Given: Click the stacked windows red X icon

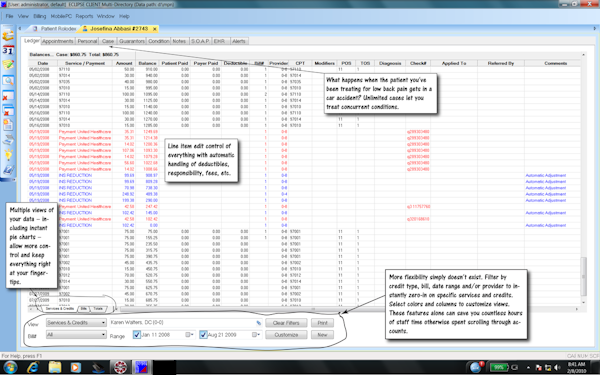Looking at the screenshot, I should pyautogui.click(x=8, y=110).
